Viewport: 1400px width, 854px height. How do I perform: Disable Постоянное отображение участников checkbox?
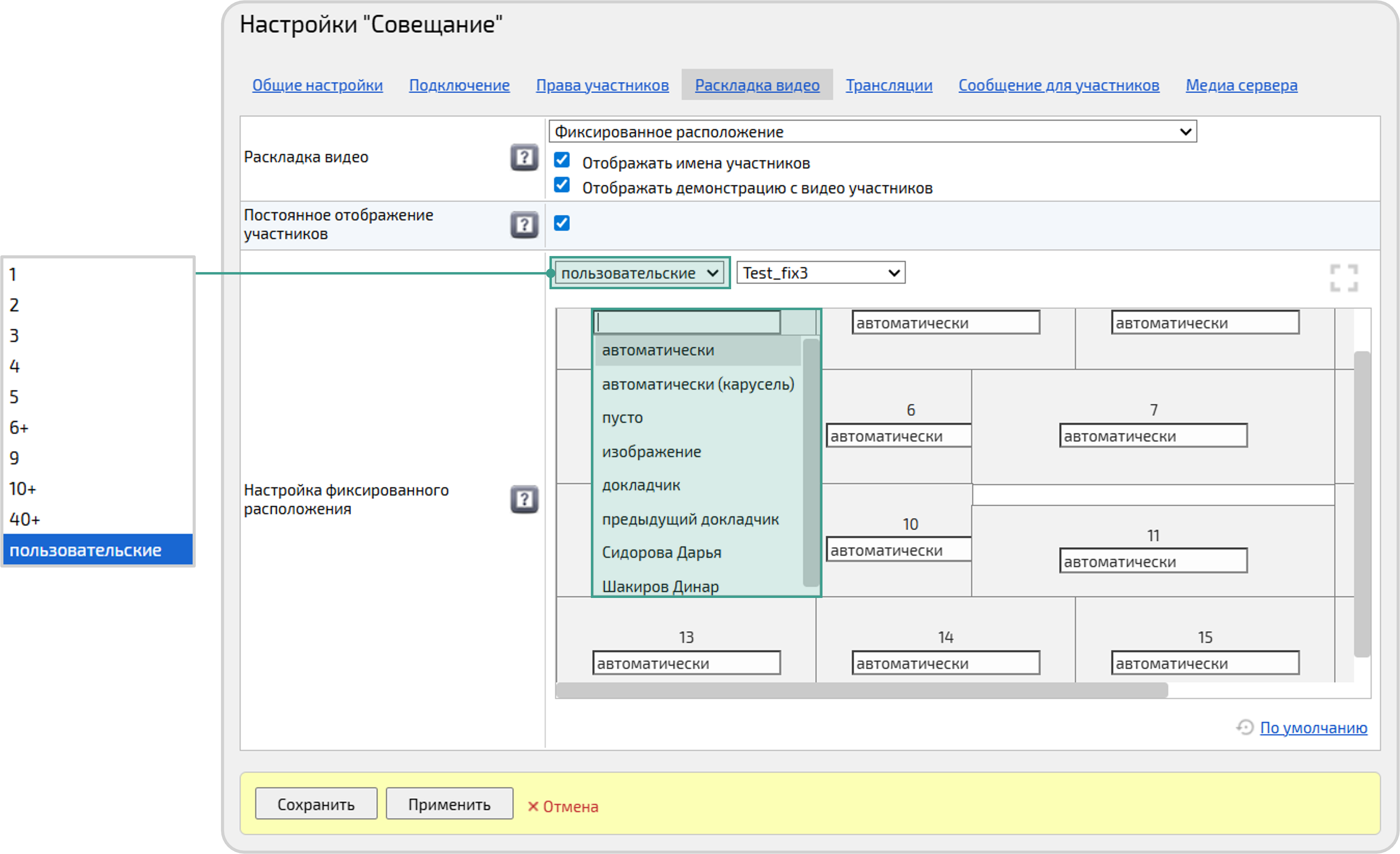click(561, 224)
